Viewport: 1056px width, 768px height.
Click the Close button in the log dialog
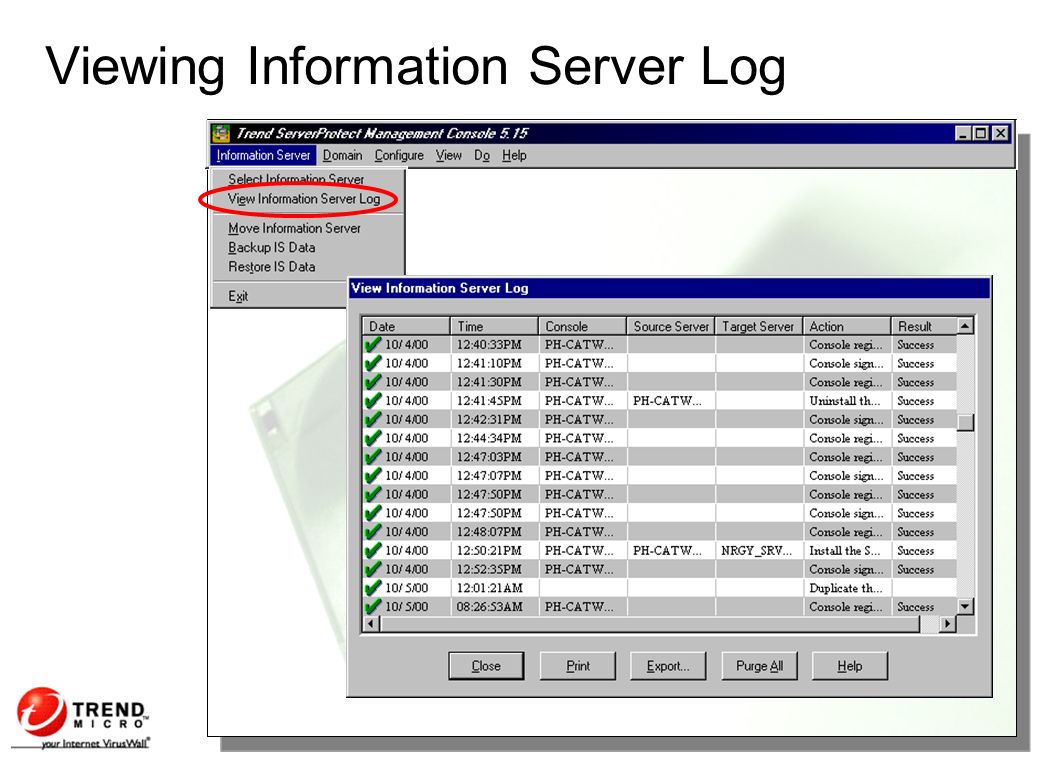(x=486, y=666)
